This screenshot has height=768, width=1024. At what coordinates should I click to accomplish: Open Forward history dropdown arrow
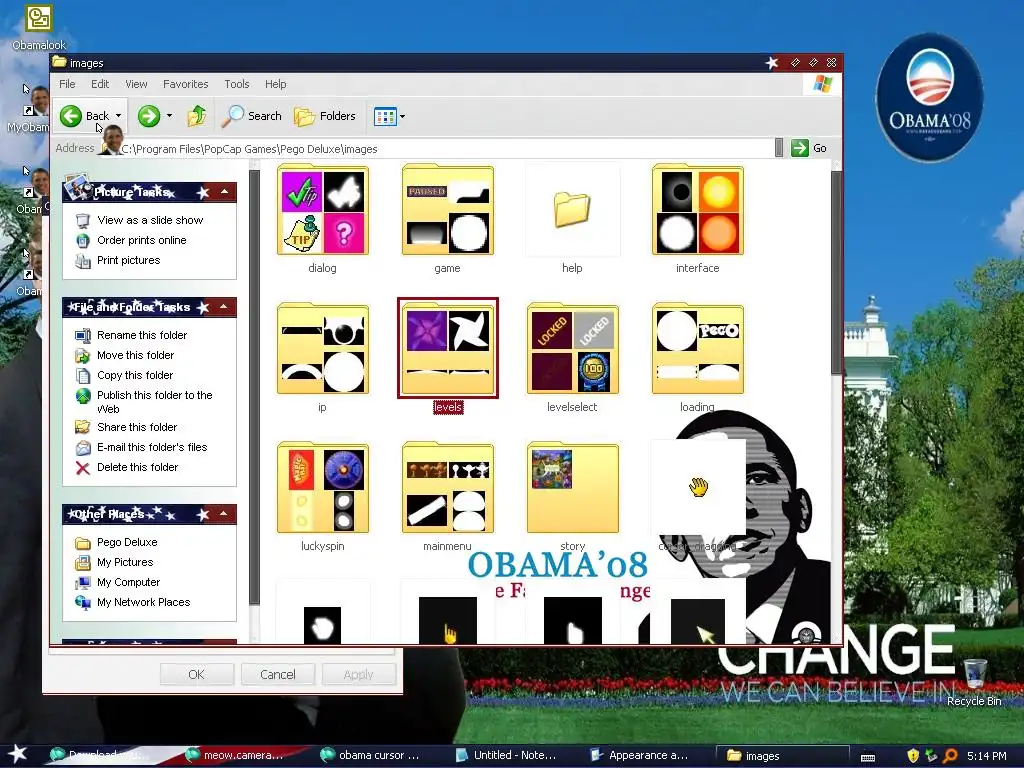(169, 116)
